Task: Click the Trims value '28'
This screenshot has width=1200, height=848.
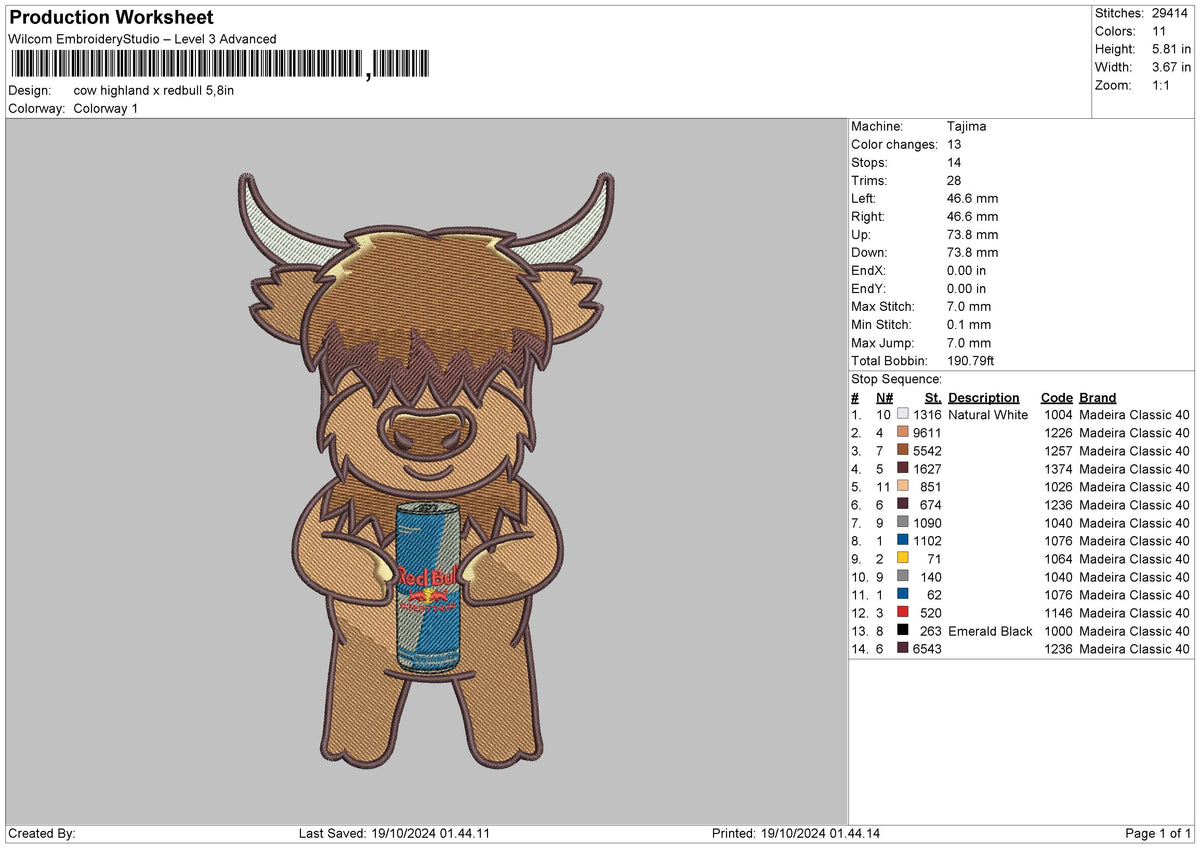Action: tap(954, 181)
